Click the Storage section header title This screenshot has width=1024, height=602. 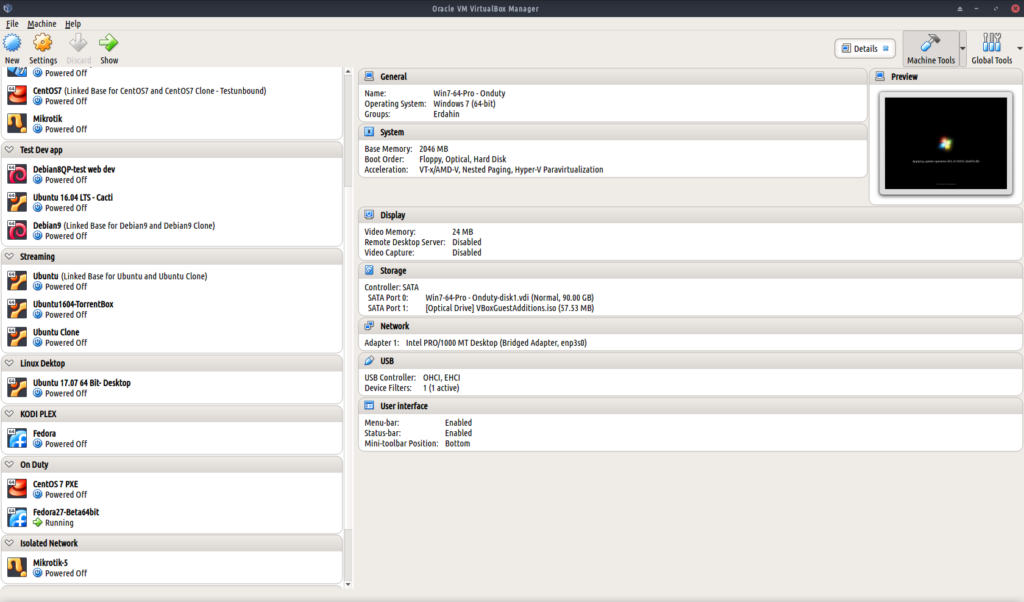tap(393, 270)
